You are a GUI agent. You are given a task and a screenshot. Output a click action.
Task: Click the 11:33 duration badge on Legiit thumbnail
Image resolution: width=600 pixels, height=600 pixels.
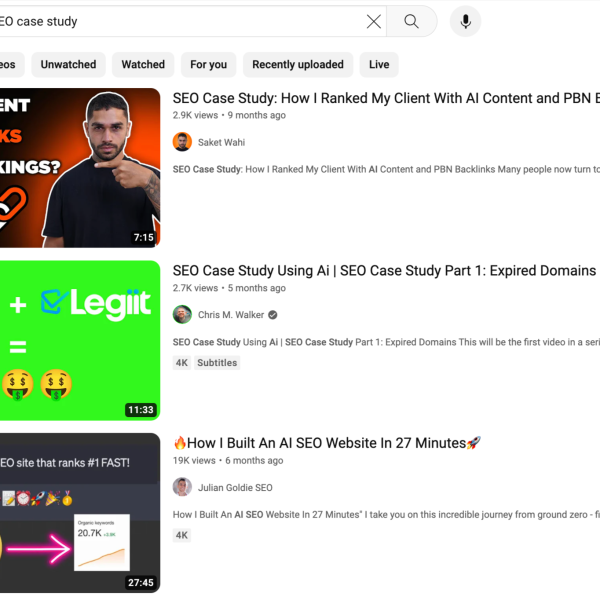click(140, 410)
